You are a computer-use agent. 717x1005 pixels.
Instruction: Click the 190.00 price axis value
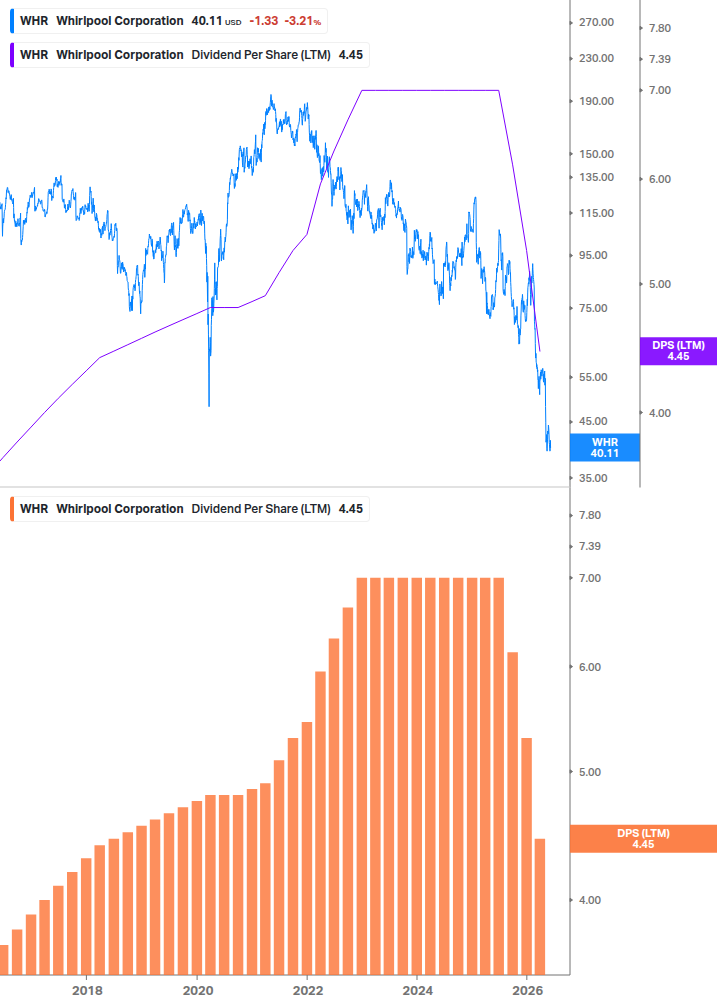(x=597, y=101)
